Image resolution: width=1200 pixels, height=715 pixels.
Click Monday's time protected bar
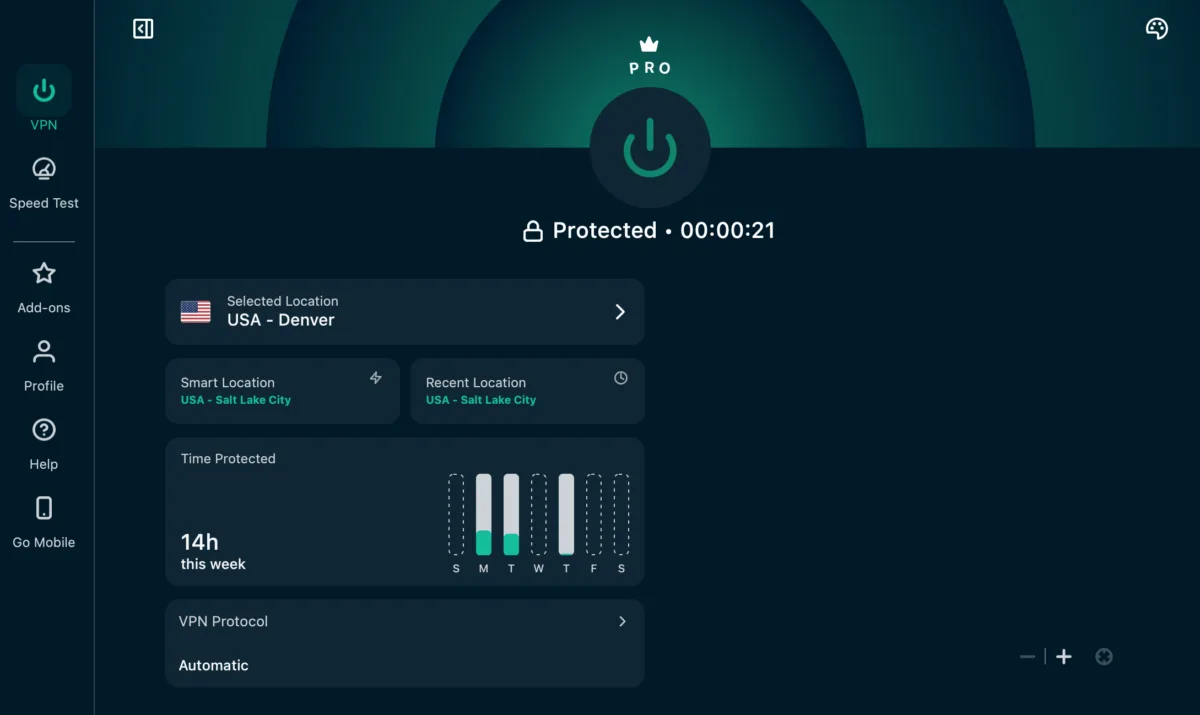pyautogui.click(x=484, y=514)
